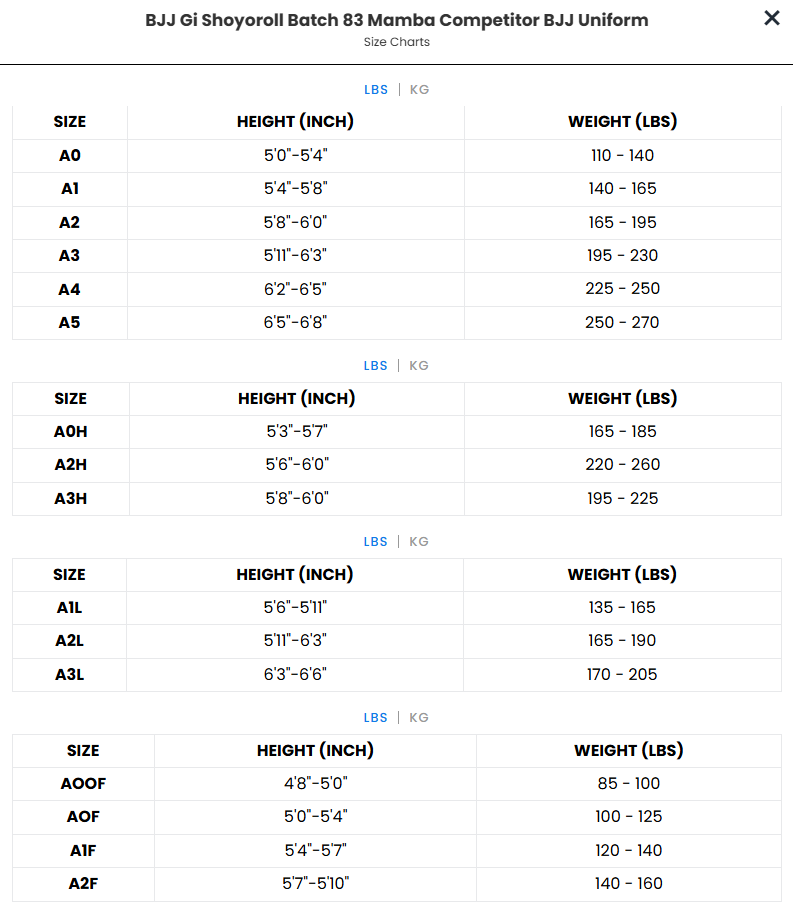Switch the female sizes table to KG
793x915 pixels.
click(419, 718)
